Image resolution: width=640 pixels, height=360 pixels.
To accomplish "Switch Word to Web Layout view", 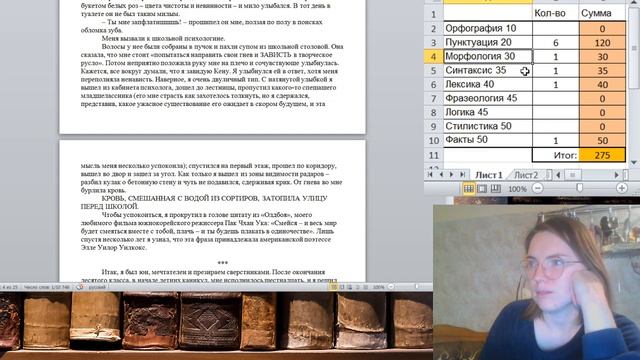I will coord(350,287).
